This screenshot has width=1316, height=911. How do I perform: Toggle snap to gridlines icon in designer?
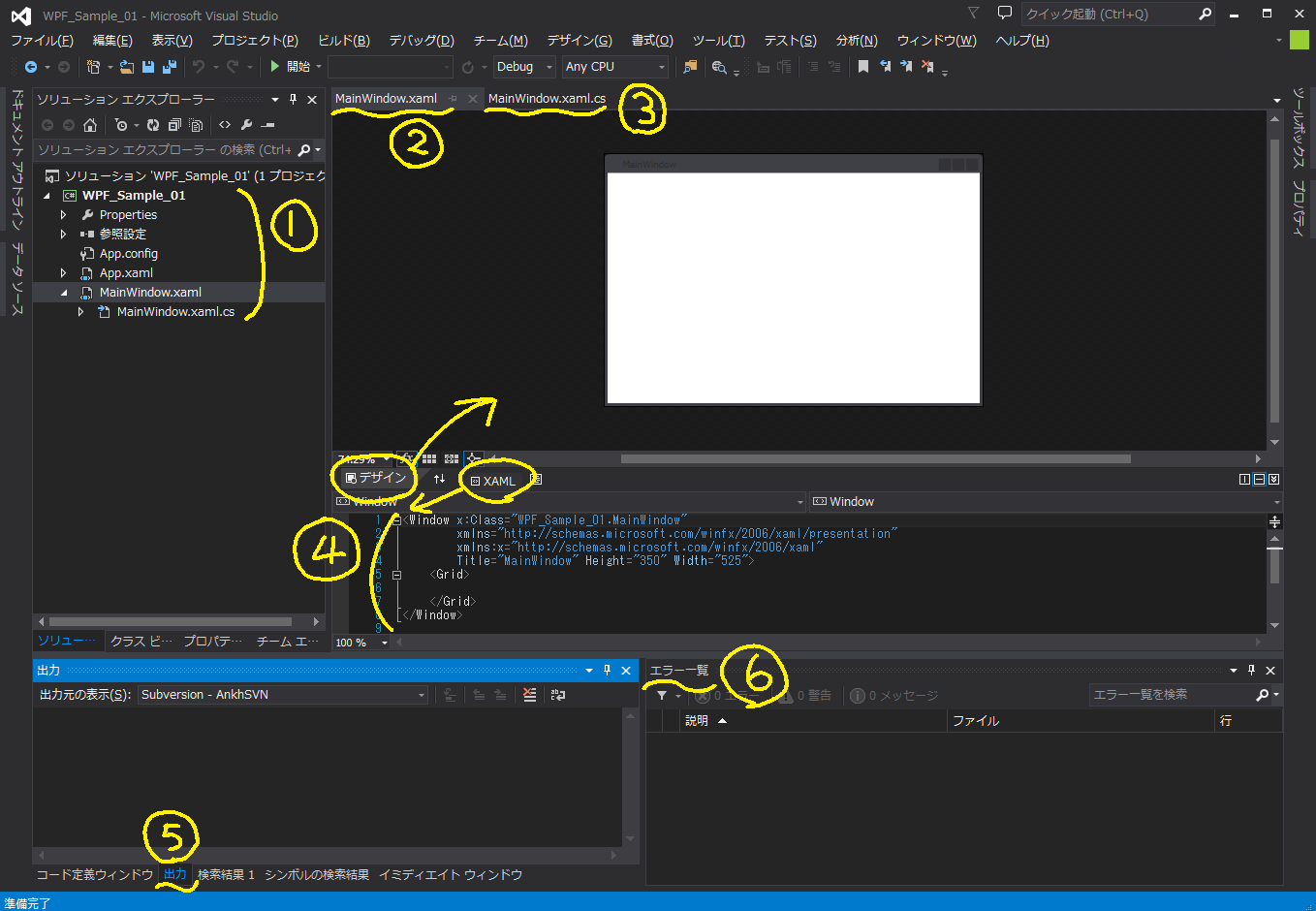click(x=452, y=459)
